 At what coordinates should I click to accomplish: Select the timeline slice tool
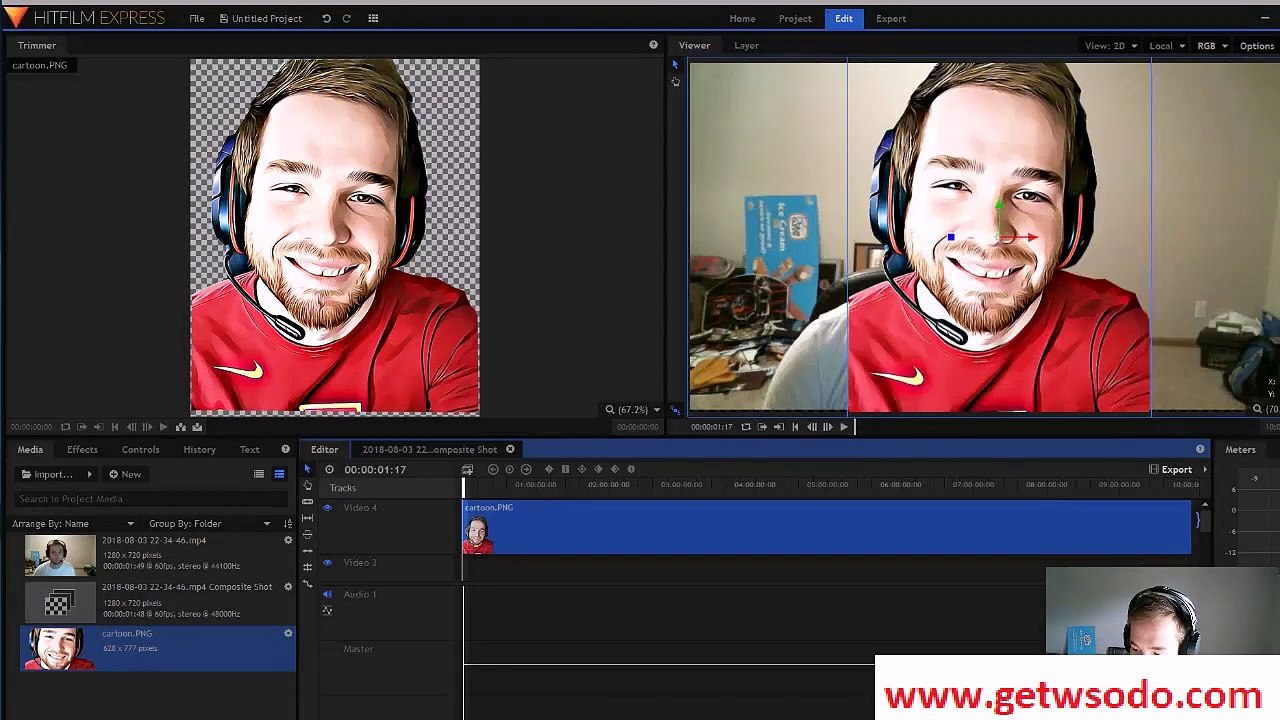click(x=307, y=501)
